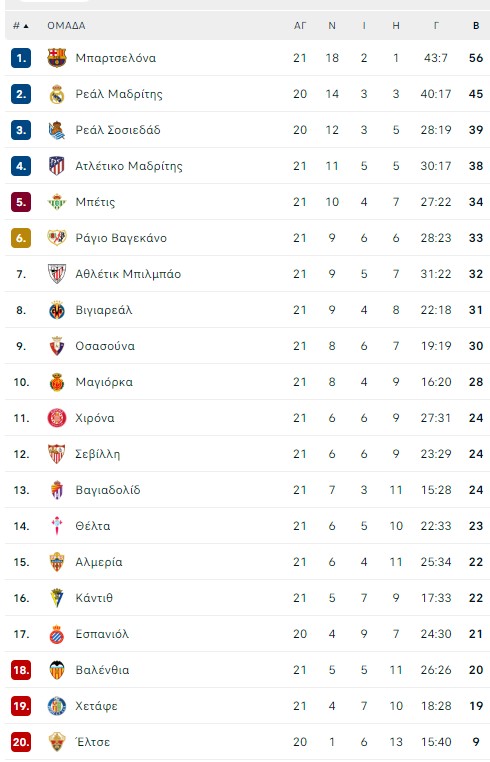
Task: Click the red rank 20 badge
Action: click(21, 742)
